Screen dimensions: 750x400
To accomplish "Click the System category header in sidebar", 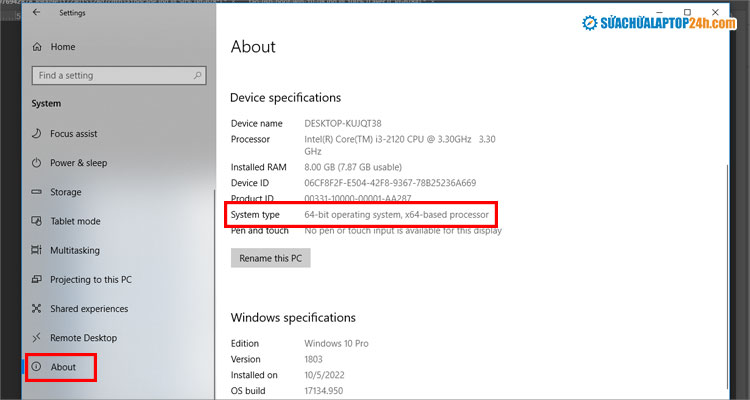I will pyautogui.click(x=46, y=104).
